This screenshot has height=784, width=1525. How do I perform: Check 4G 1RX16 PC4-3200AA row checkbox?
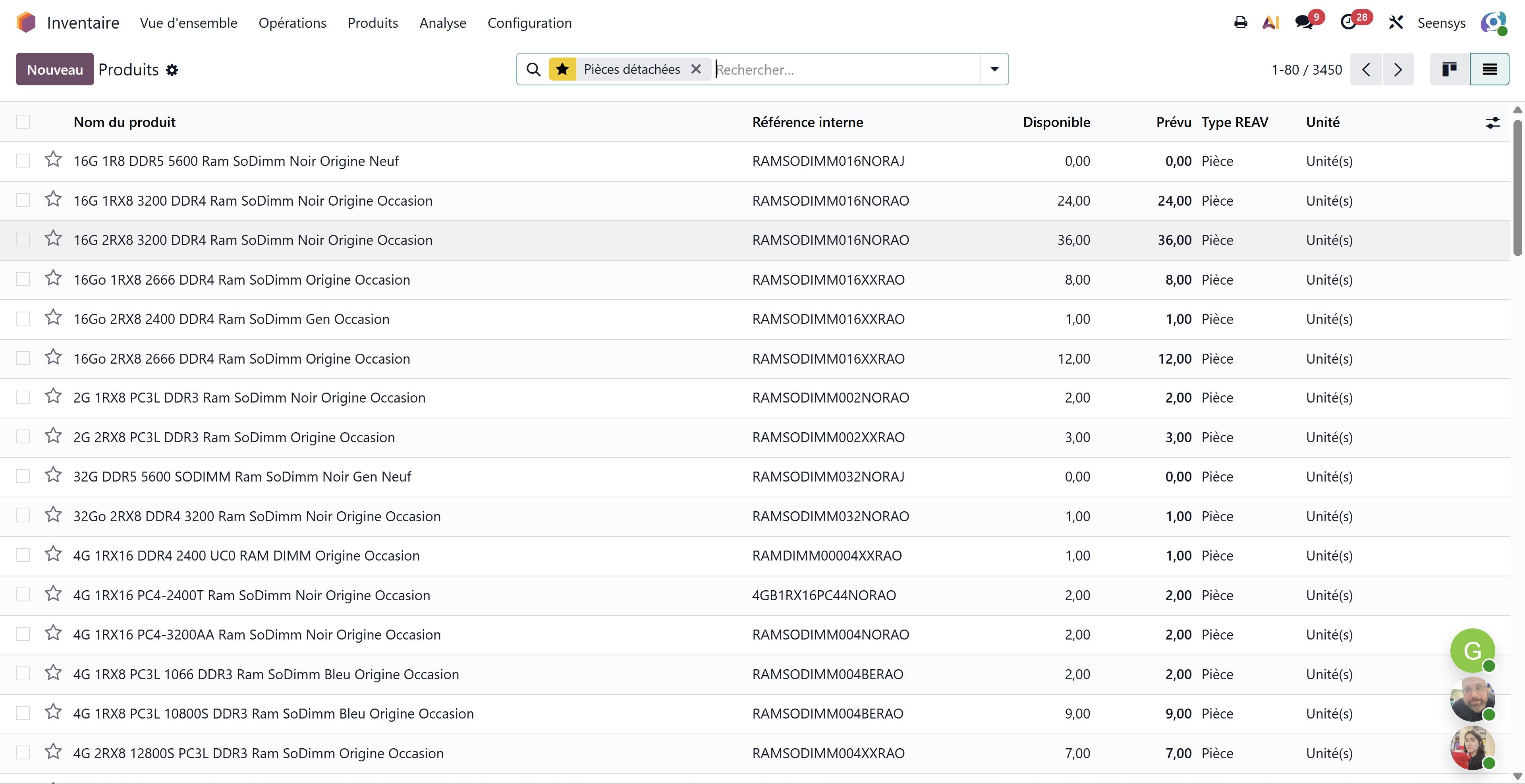click(x=23, y=634)
